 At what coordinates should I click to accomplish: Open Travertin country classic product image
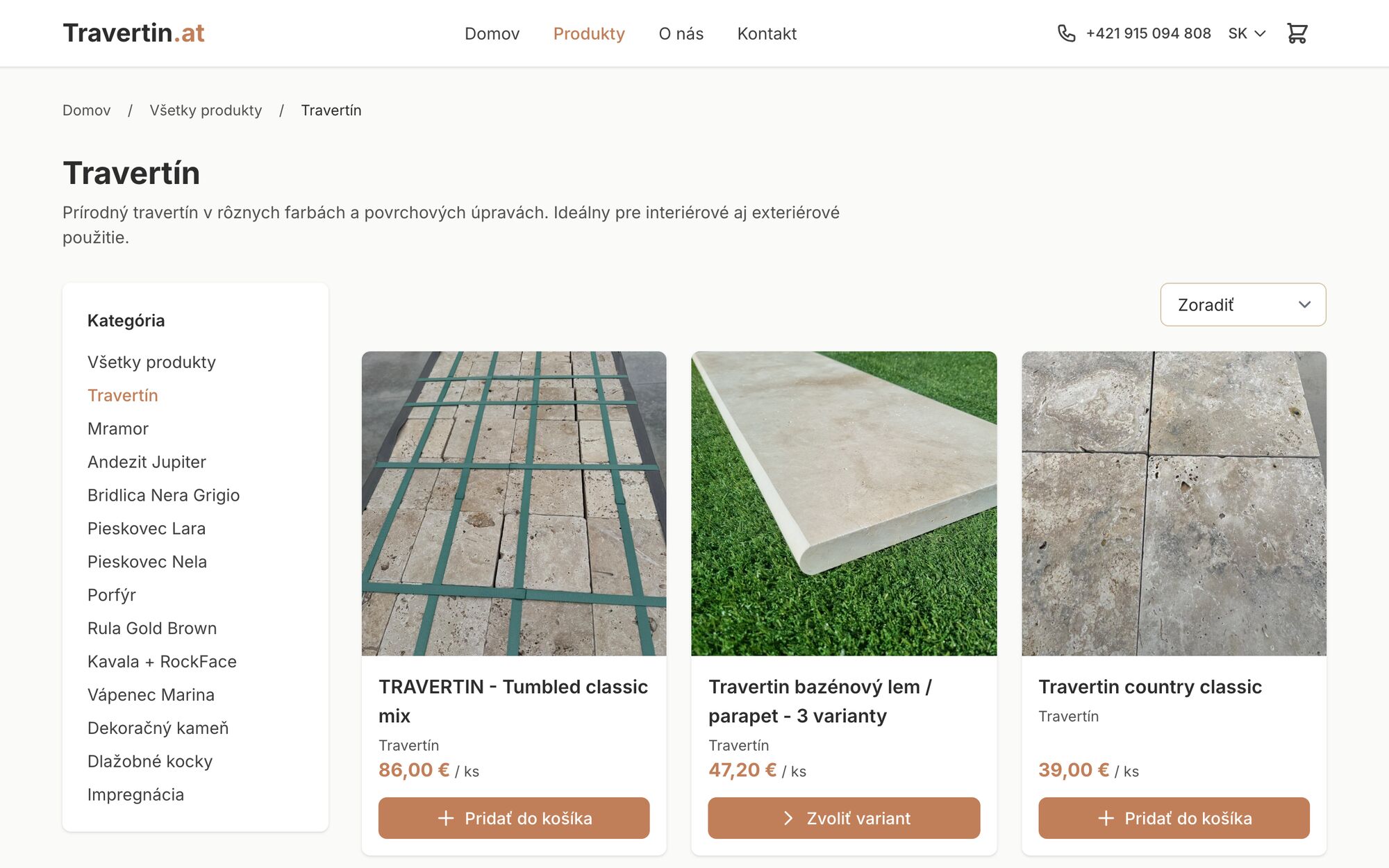1174,503
